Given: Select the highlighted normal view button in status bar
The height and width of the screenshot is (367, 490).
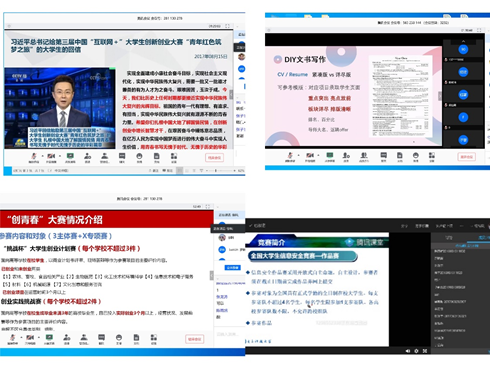Looking at the screenshot, I should [x=180, y=171].
